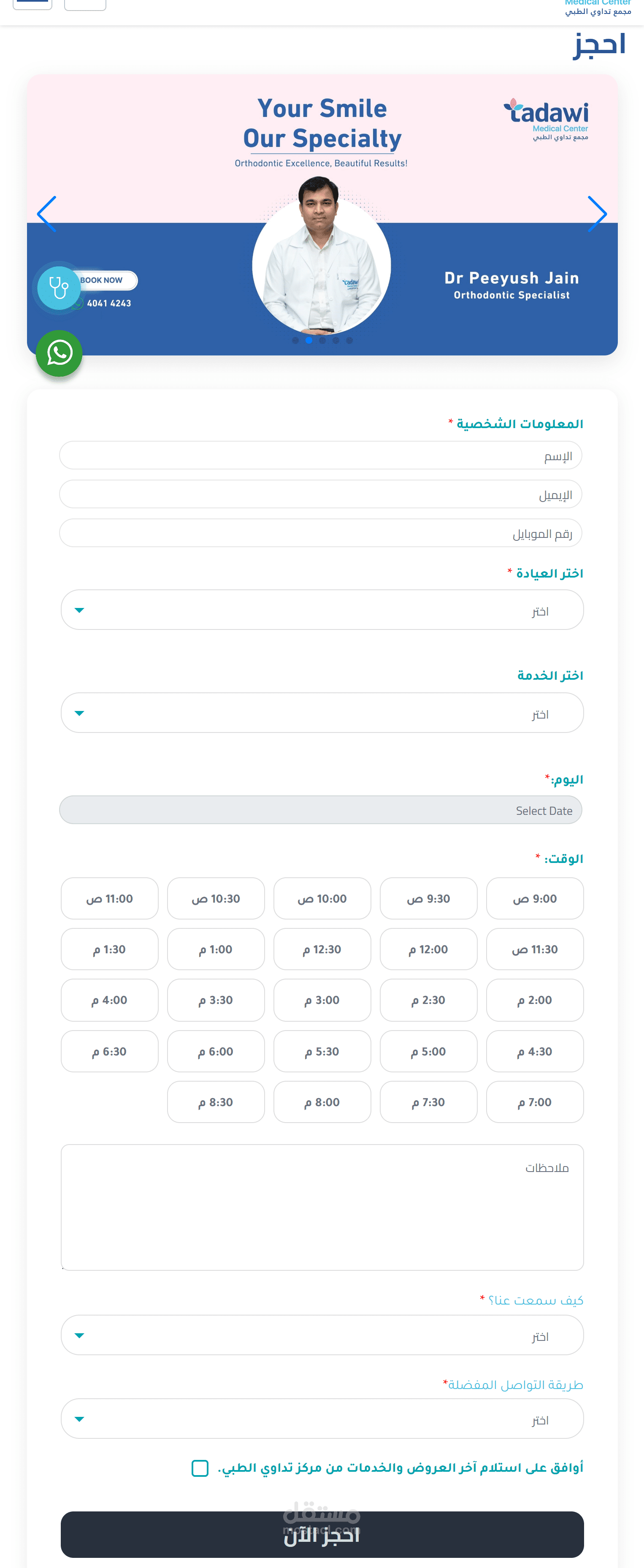
Task: Check the offers consent checkbox
Action: pyautogui.click(x=200, y=1468)
